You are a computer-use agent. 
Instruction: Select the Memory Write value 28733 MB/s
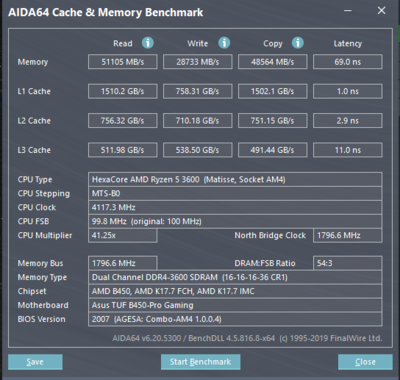click(x=198, y=62)
